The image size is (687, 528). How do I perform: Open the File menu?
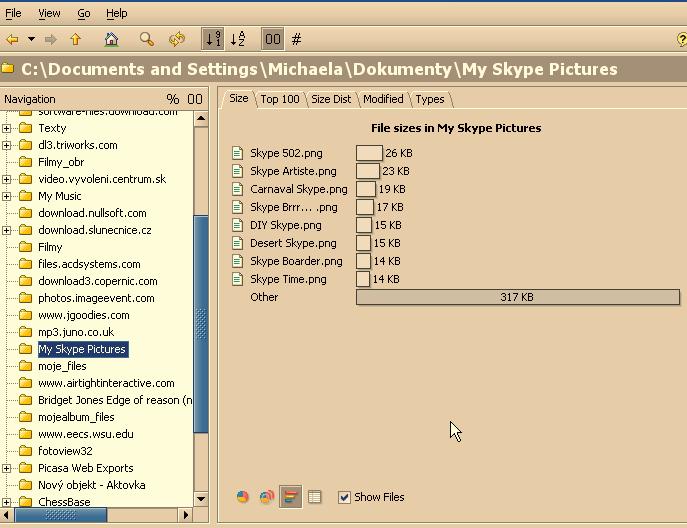pyautogui.click(x=13, y=14)
